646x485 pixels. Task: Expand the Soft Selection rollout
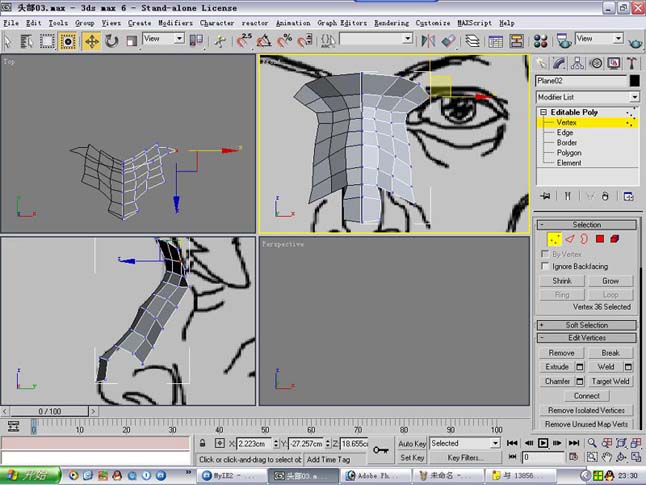(x=587, y=325)
